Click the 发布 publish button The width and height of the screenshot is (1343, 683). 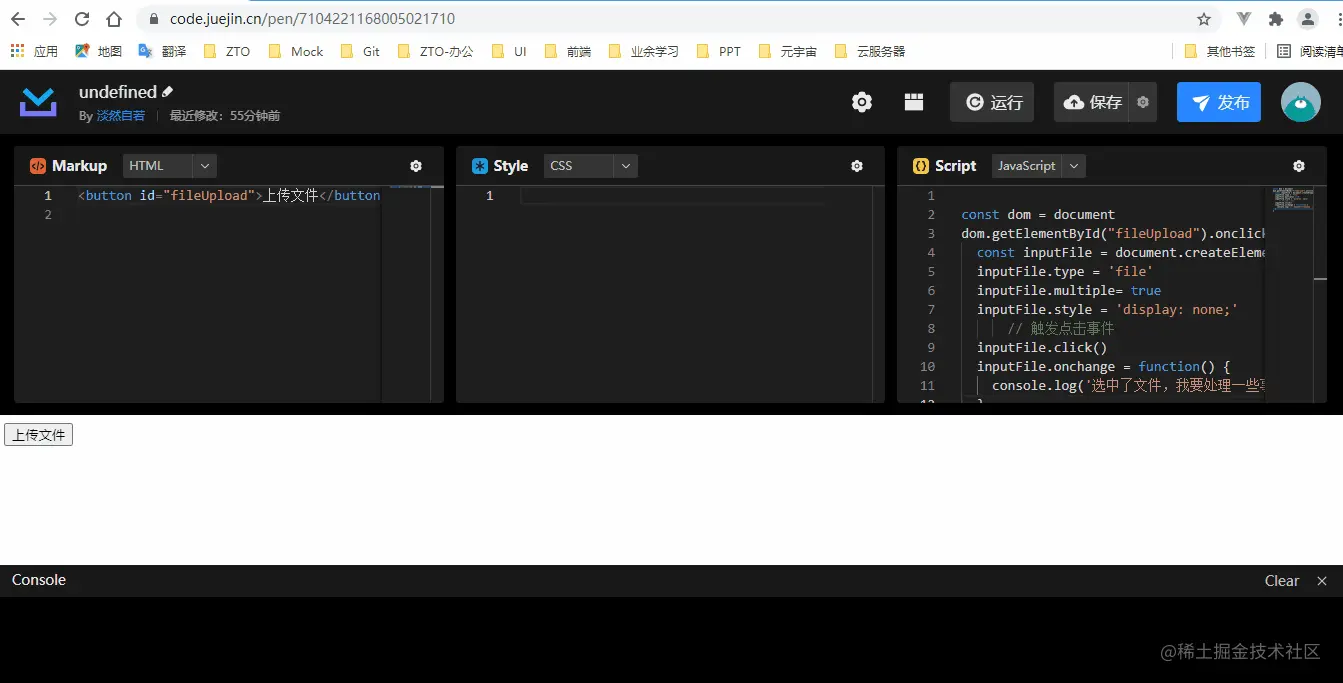click(x=1218, y=101)
